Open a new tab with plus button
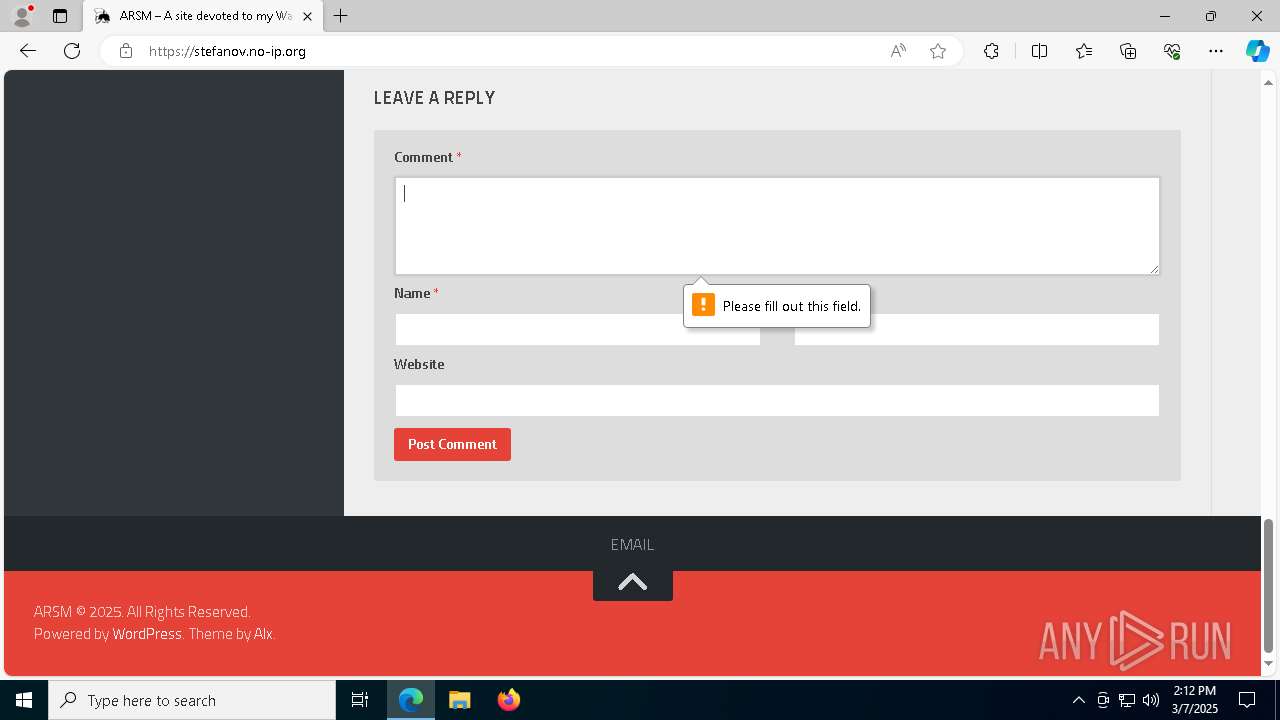This screenshot has width=1280, height=720. click(x=341, y=16)
